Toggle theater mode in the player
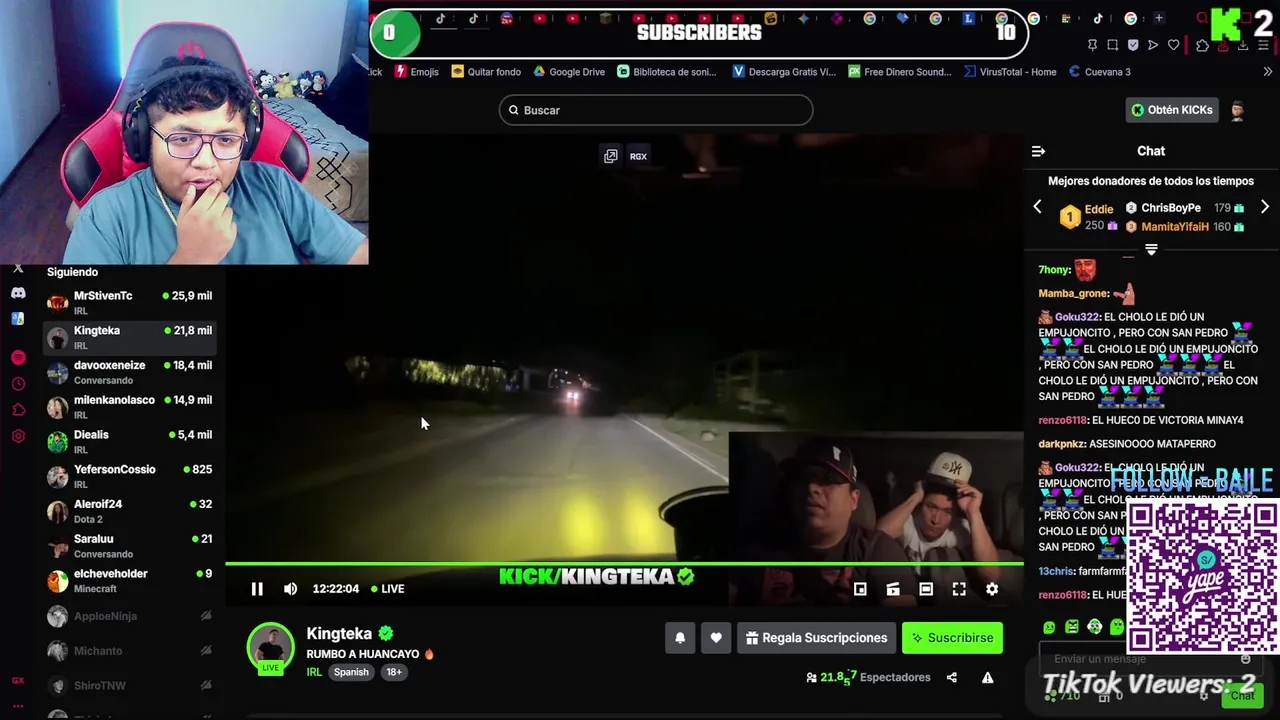The height and width of the screenshot is (720, 1280). click(x=926, y=589)
